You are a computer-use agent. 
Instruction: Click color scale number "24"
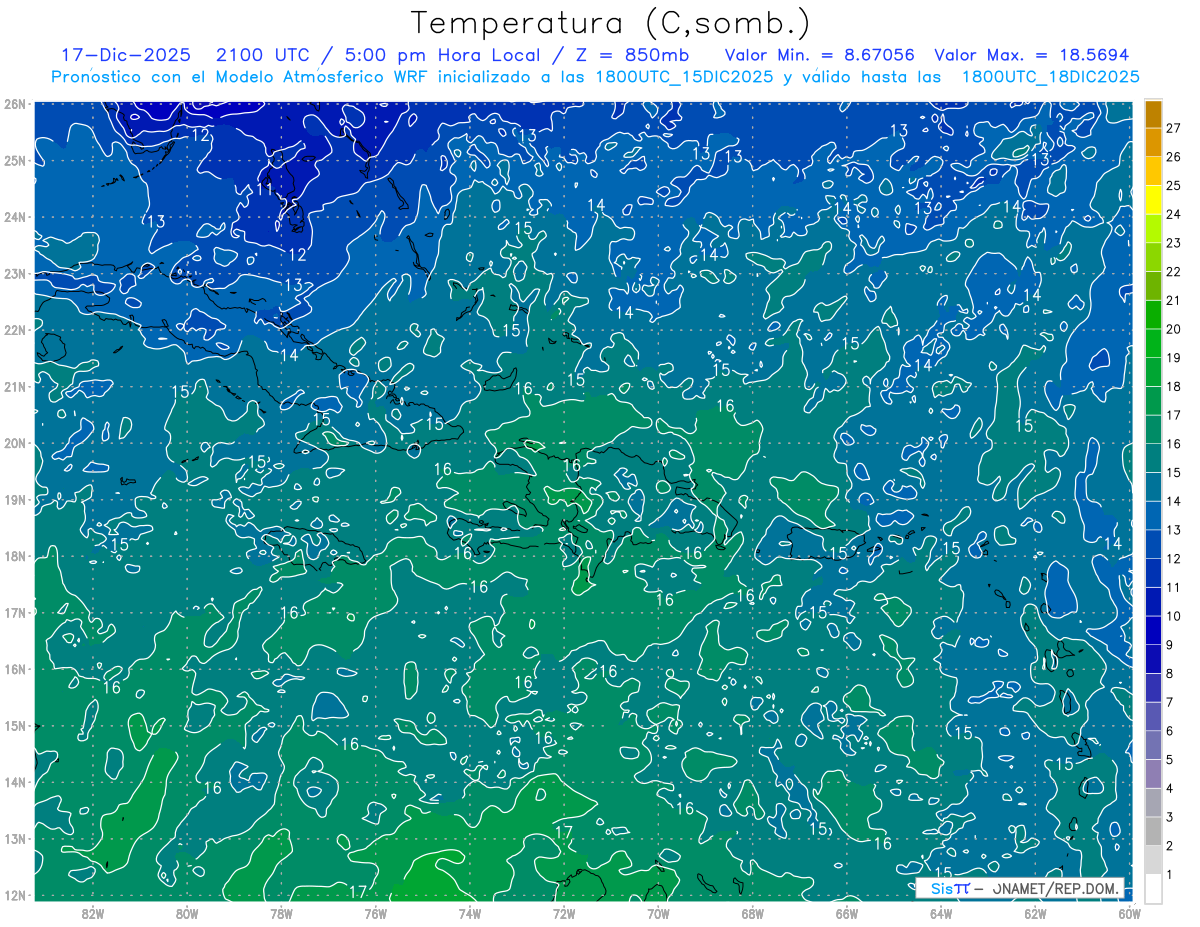[x=1174, y=214]
